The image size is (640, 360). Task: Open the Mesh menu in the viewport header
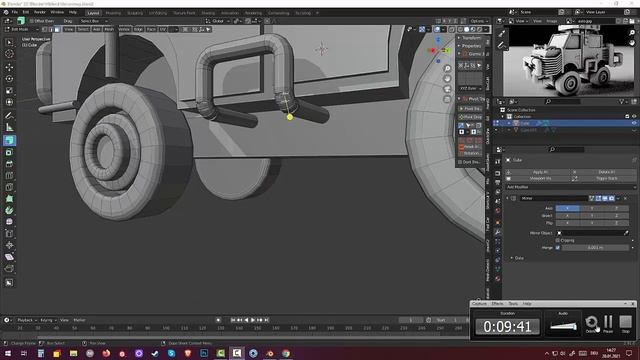coord(109,29)
